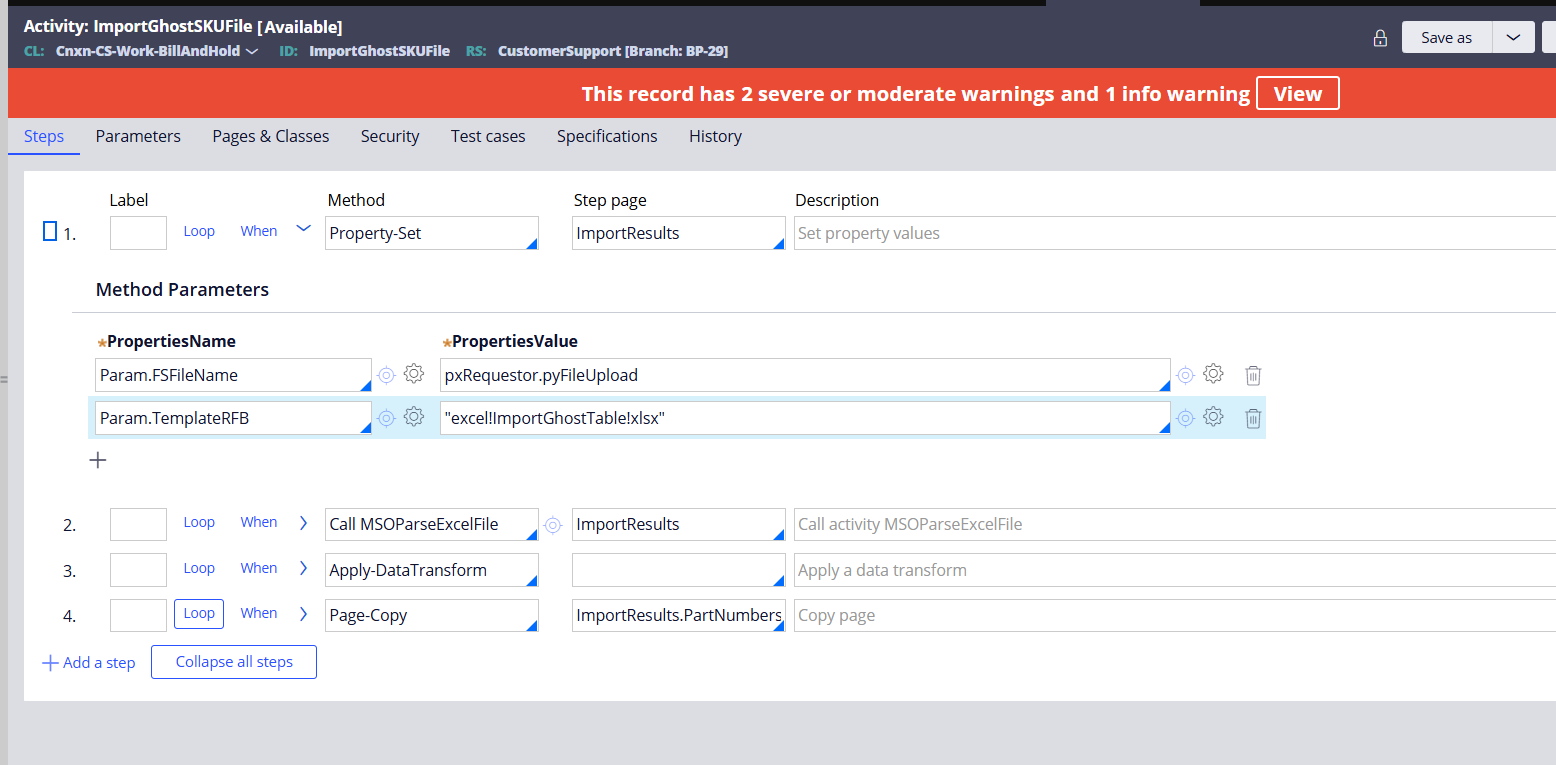
Task: Click target icon next to Param.TemplateRFB name field
Action: [x=386, y=418]
